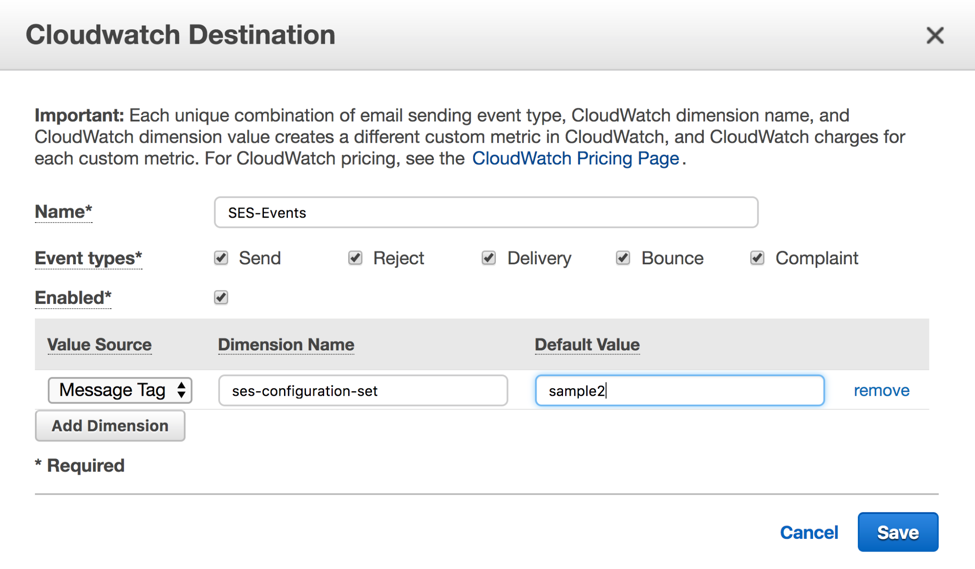The height and width of the screenshot is (569, 975).
Task: Toggle the Bounce event checkbox
Action: 623,258
